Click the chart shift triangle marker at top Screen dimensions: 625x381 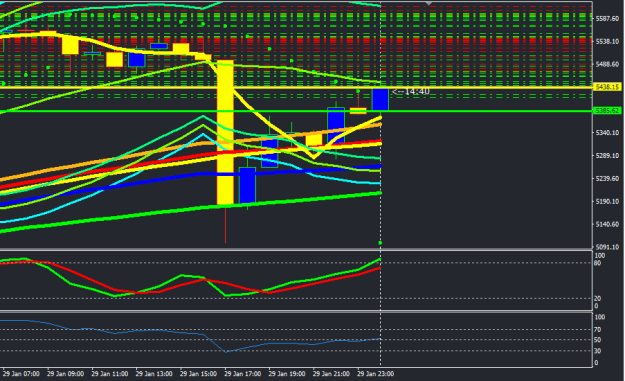(429, 3)
